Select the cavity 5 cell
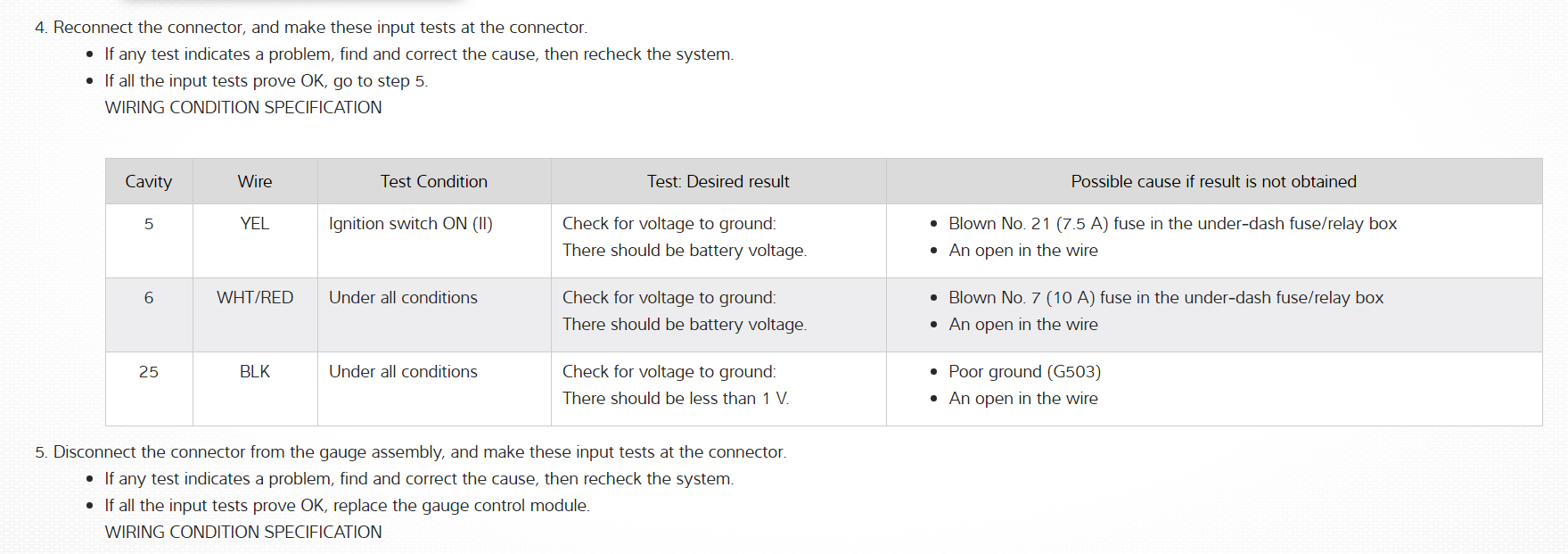Viewport: 1568px width, 554px height. [x=149, y=224]
